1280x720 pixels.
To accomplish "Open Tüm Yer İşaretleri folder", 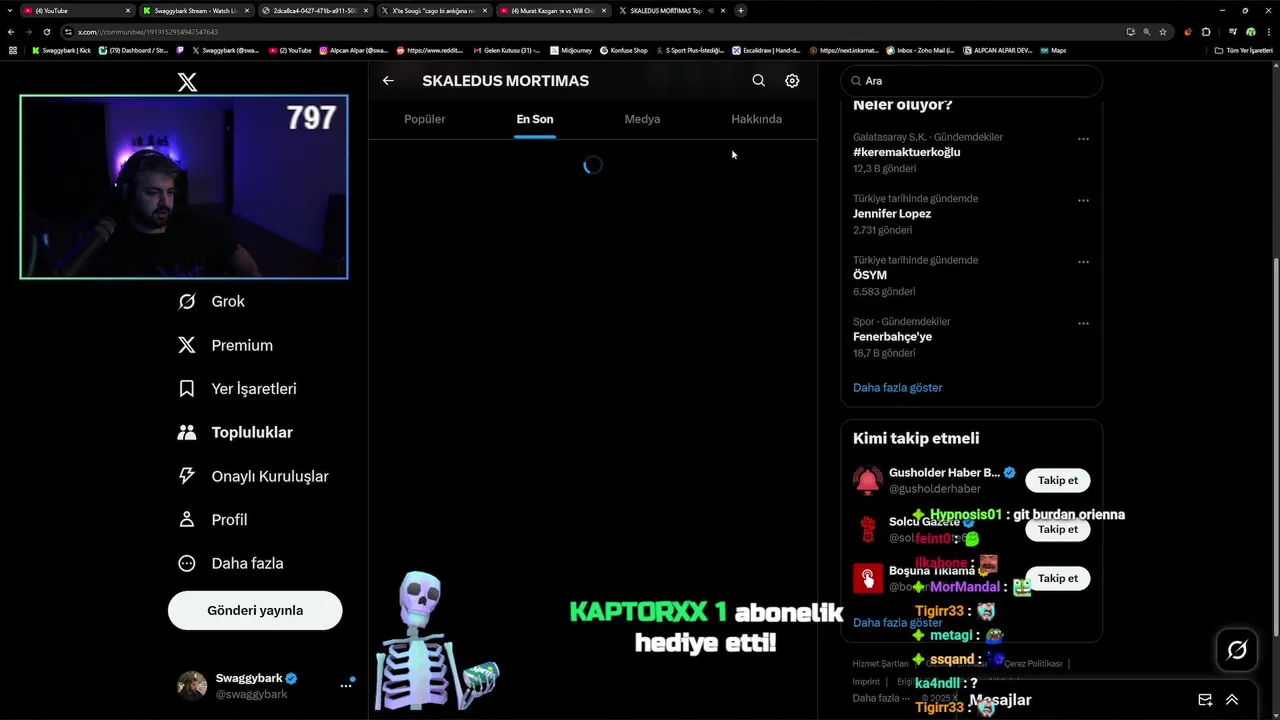I will (x=1243, y=50).
